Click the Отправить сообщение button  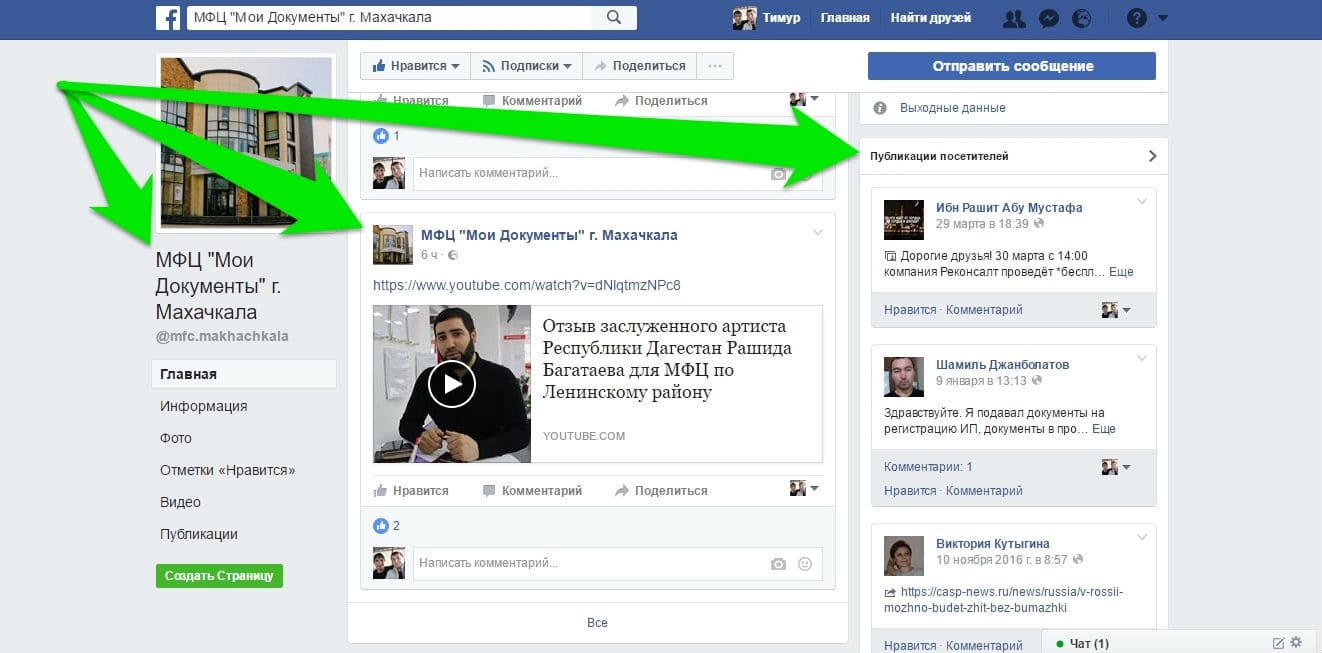tap(1012, 66)
